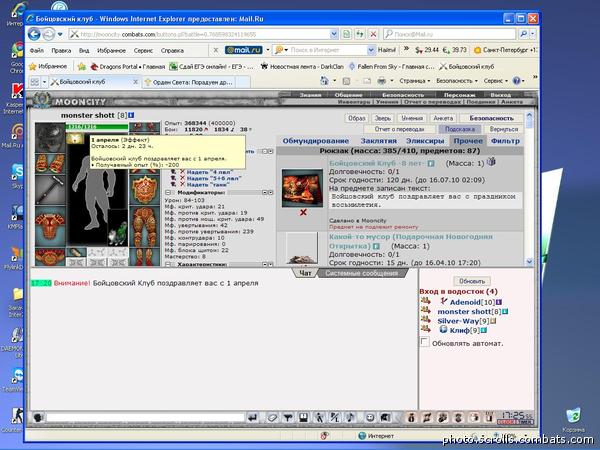Switch to the Заклятия tab

coord(378,141)
